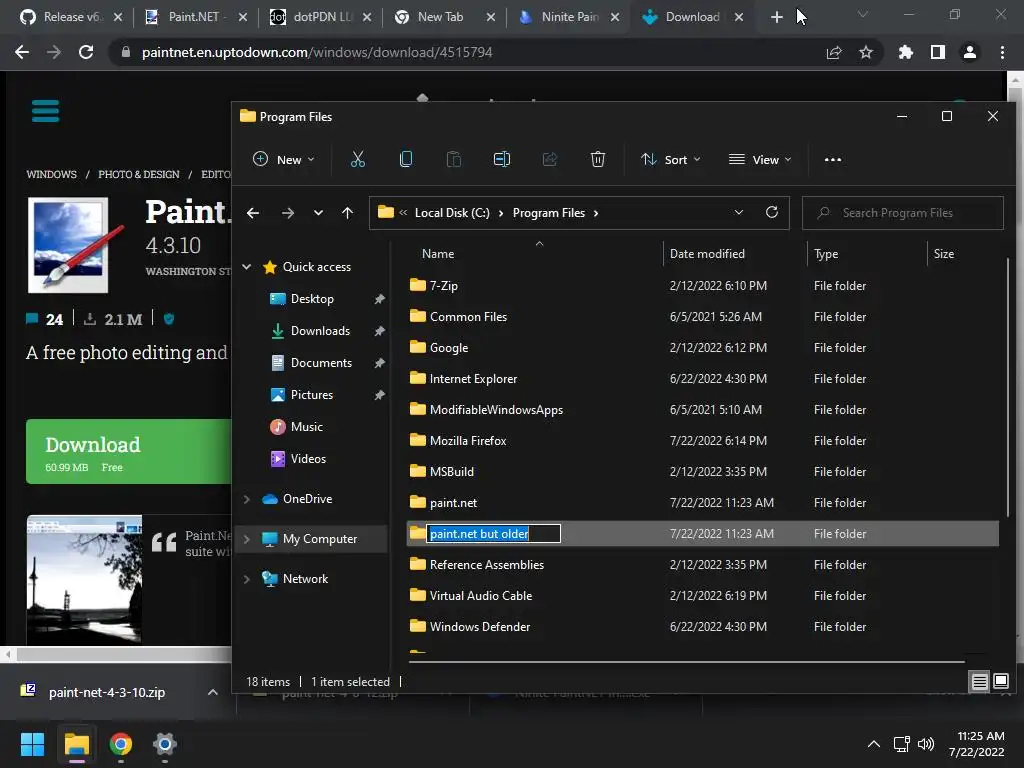The image size is (1024, 768).
Task: Open the New item dropdown
Action: tap(283, 159)
